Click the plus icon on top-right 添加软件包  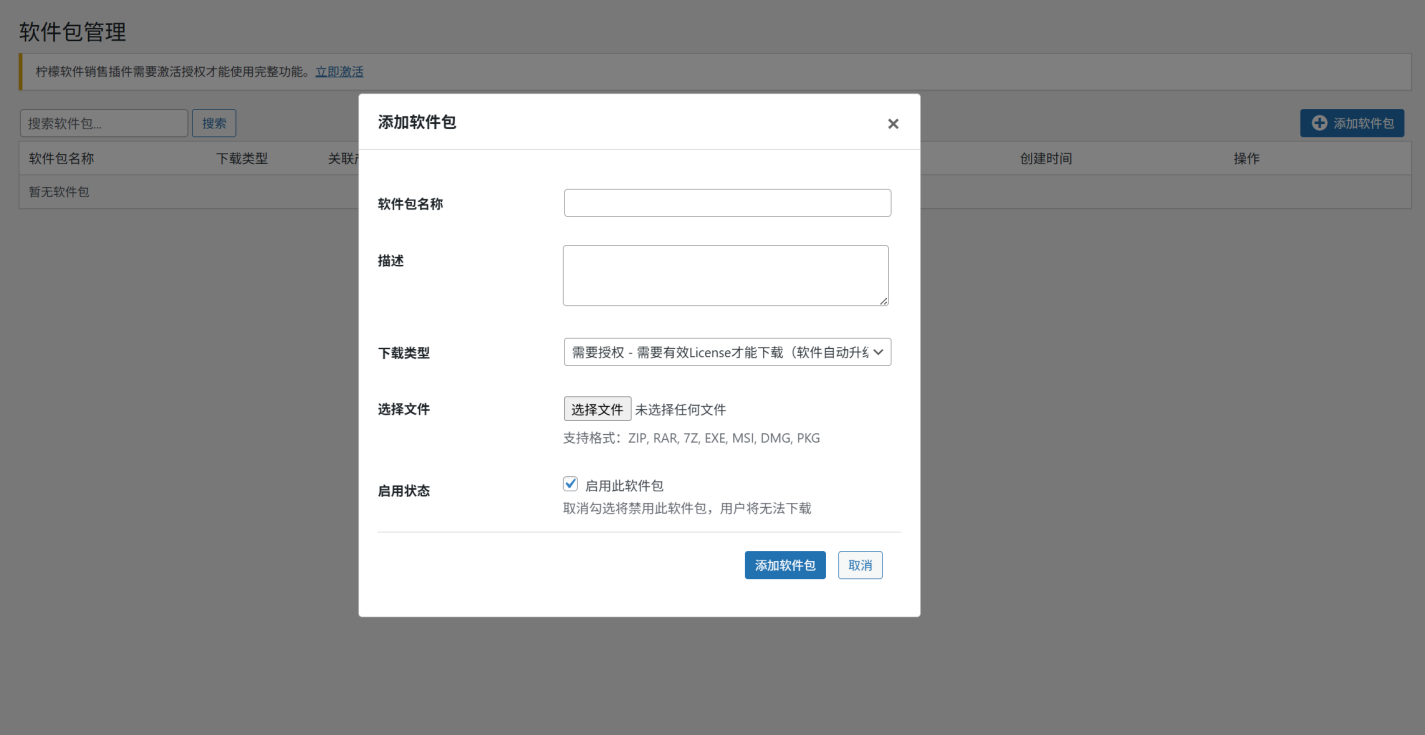coord(1319,123)
